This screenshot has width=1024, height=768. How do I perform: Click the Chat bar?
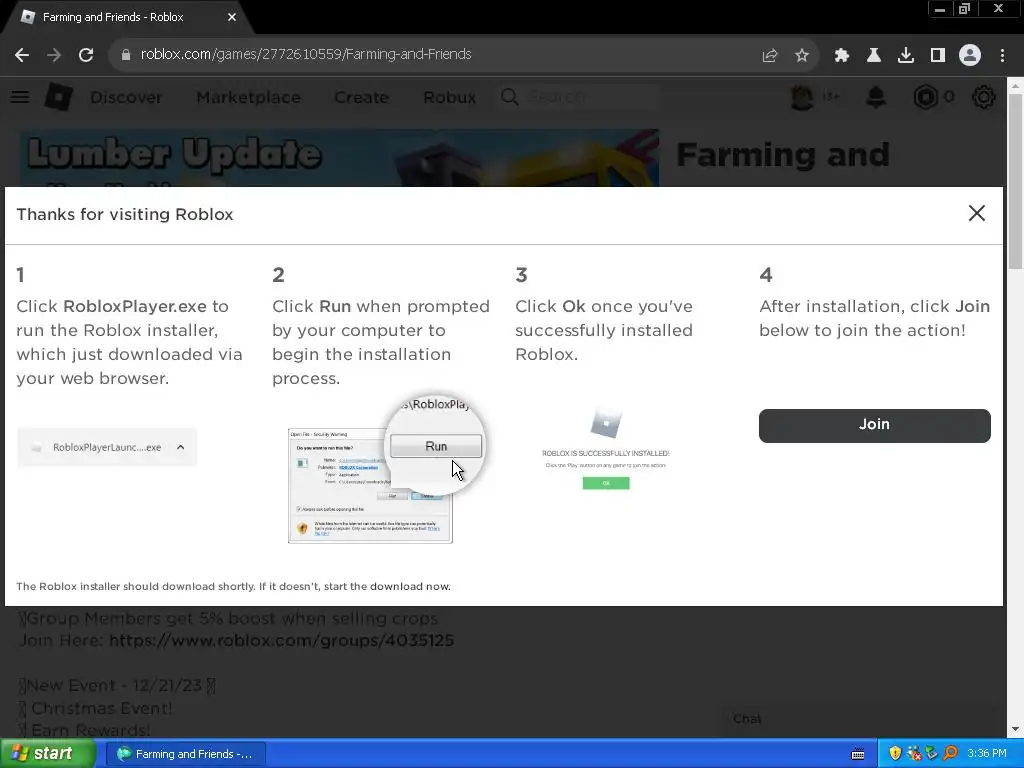[862, 719]
